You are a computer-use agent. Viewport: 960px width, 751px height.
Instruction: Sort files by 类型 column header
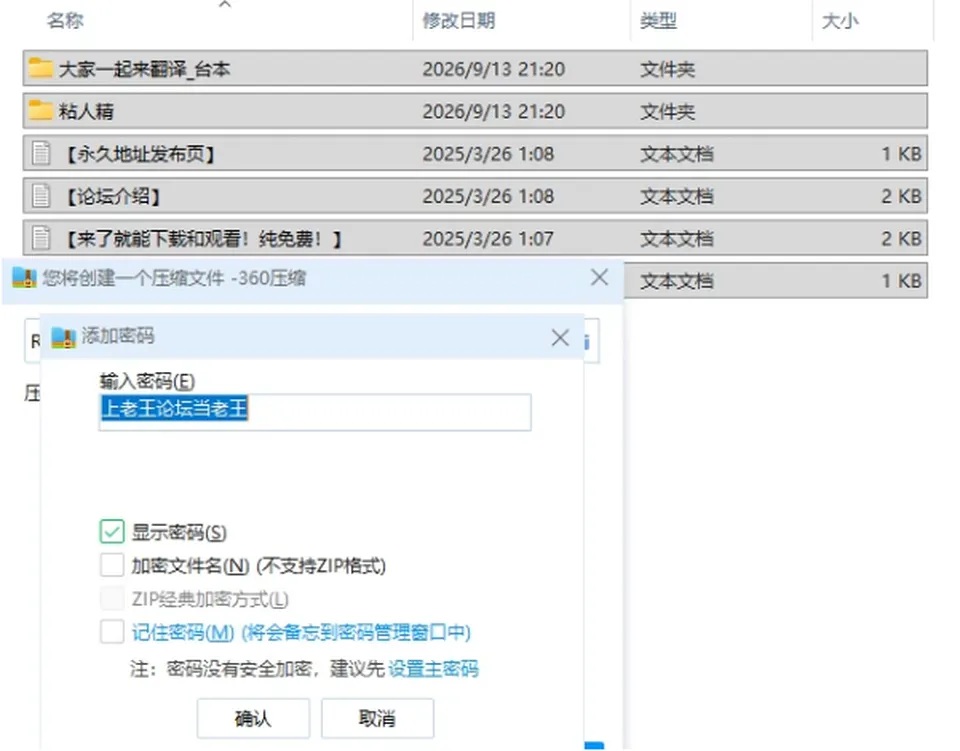pos(658,21)
